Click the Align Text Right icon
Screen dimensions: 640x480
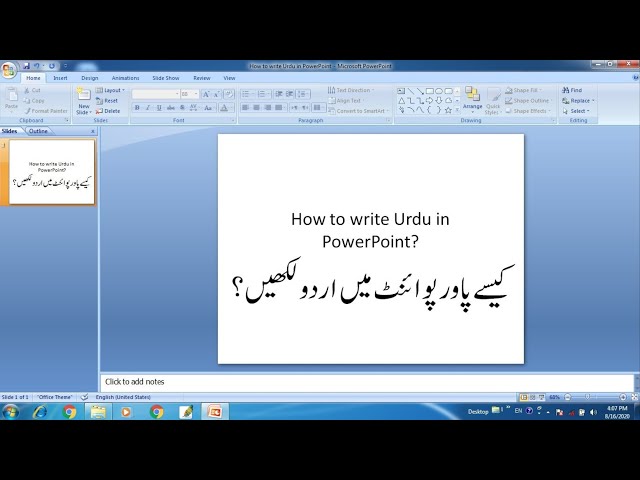click(x=267, y=107)
